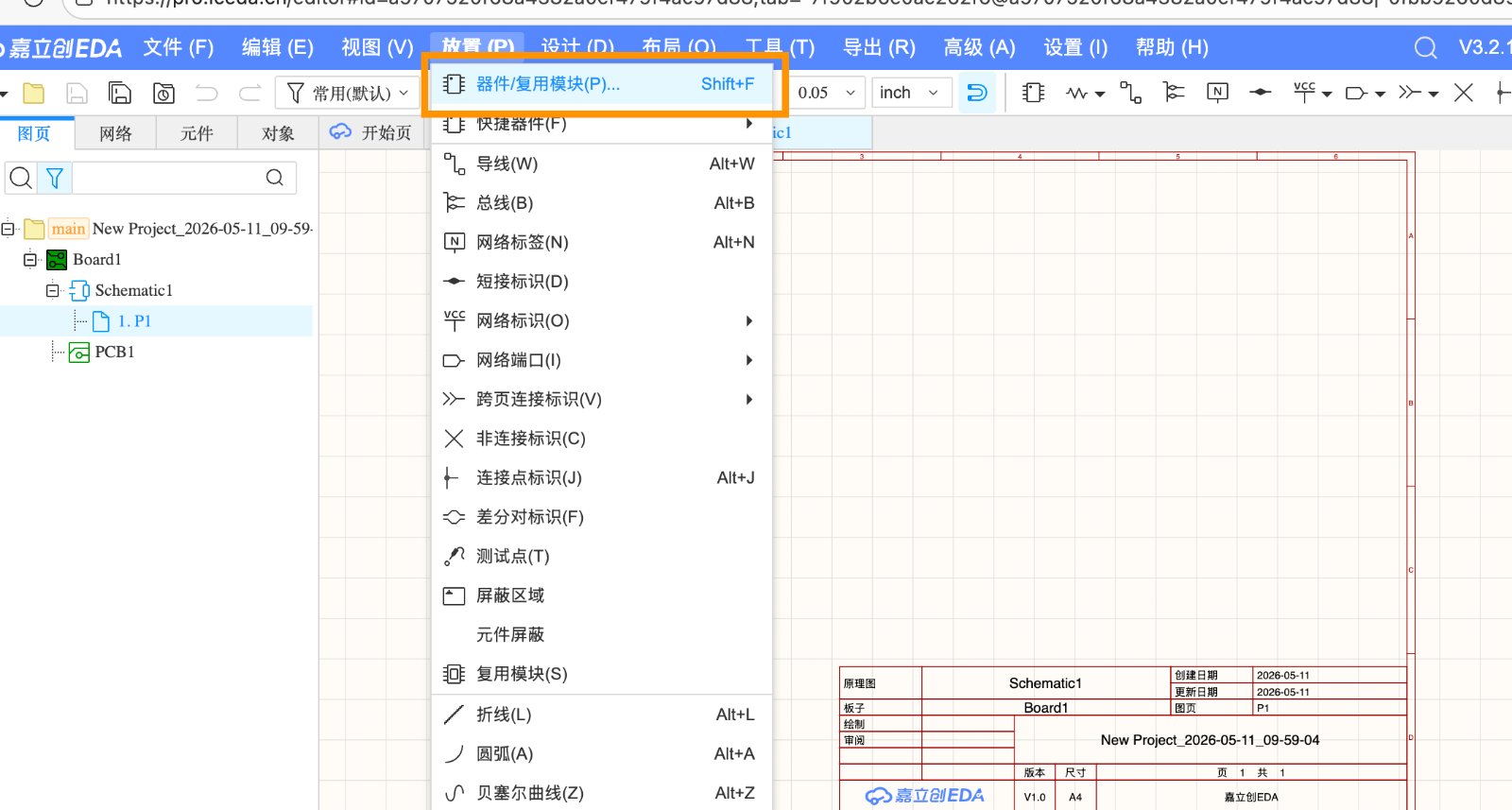Click the off-page connector icon in toolbar
1512x810 pixels.
pyautogui.click(x=1410, y=93)
